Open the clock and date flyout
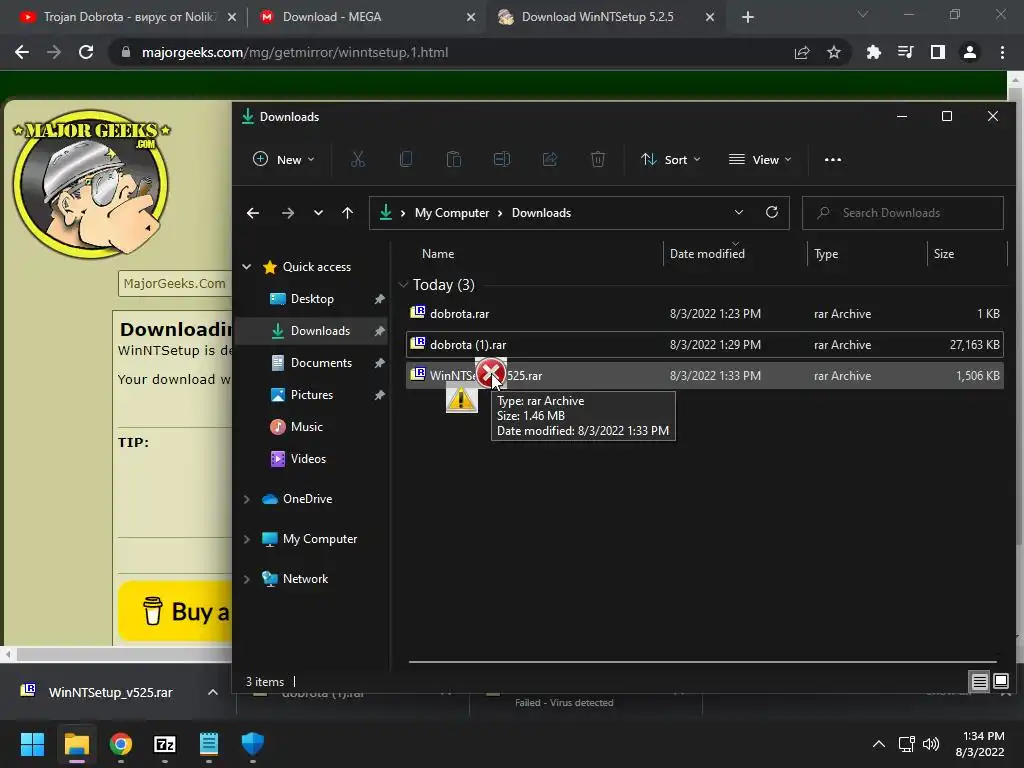Viewport: 1024px width, 768px height. [980, 744]
